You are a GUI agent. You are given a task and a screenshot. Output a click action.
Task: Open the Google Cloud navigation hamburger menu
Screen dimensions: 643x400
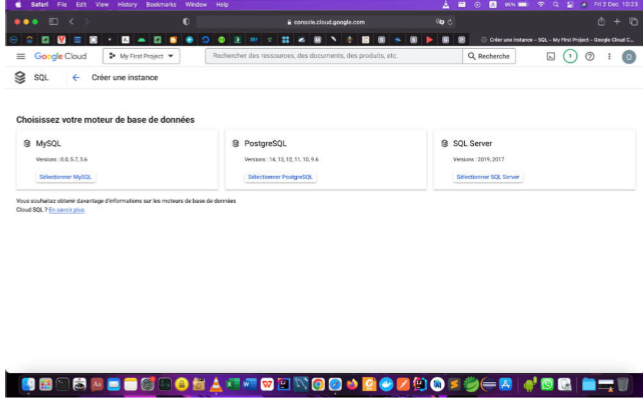click(x=21, y=56)
